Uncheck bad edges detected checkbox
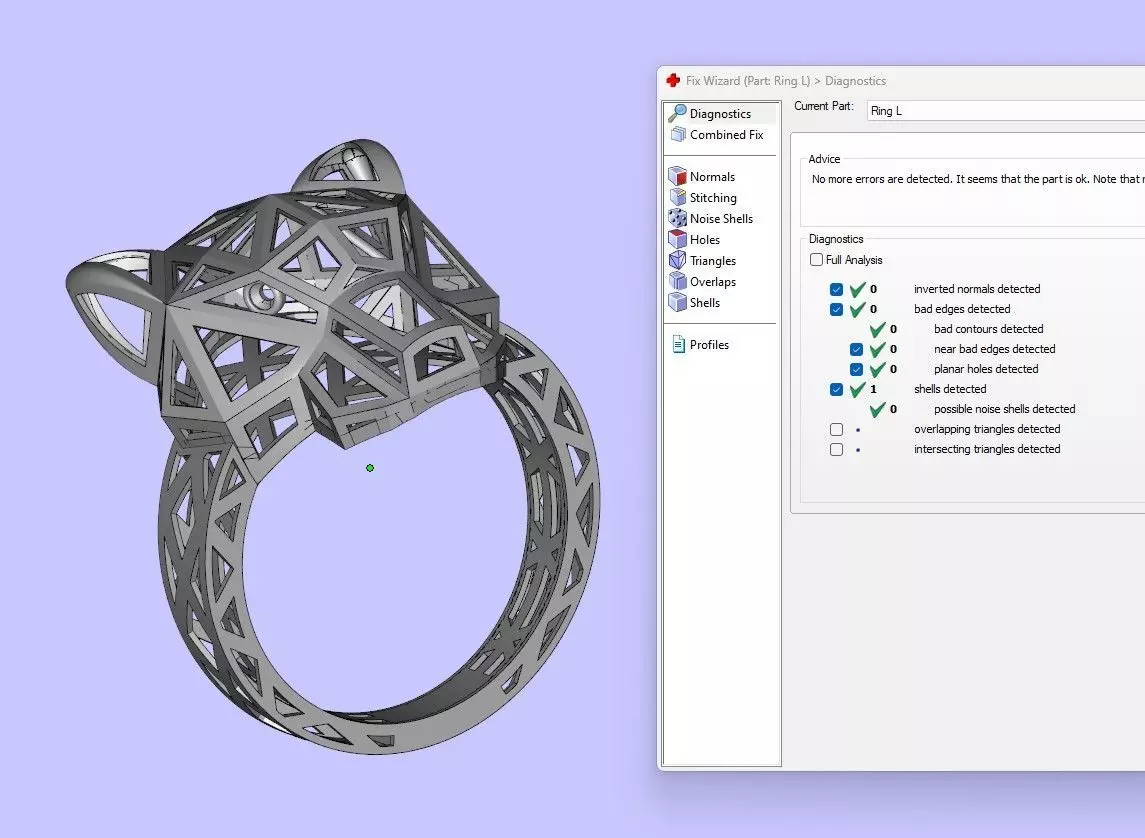 [836, 310]
